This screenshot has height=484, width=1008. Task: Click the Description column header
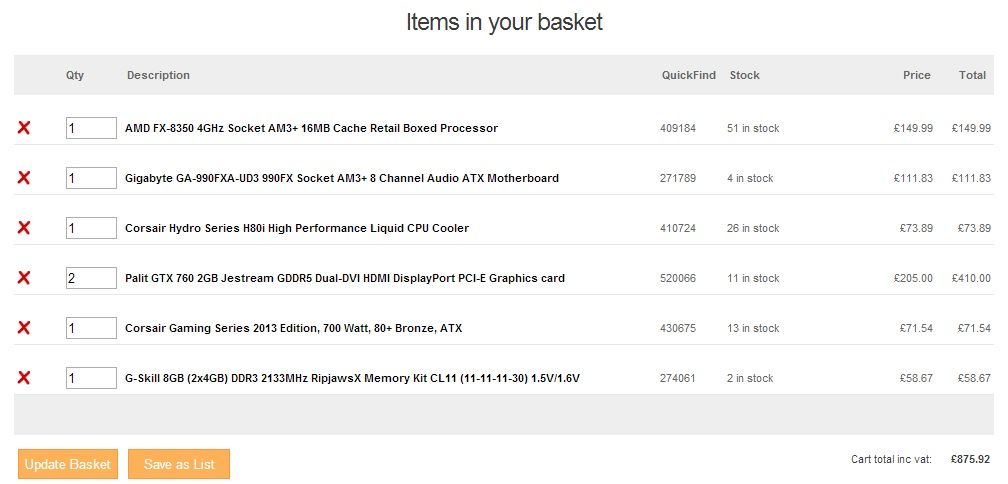click(158, 75)
